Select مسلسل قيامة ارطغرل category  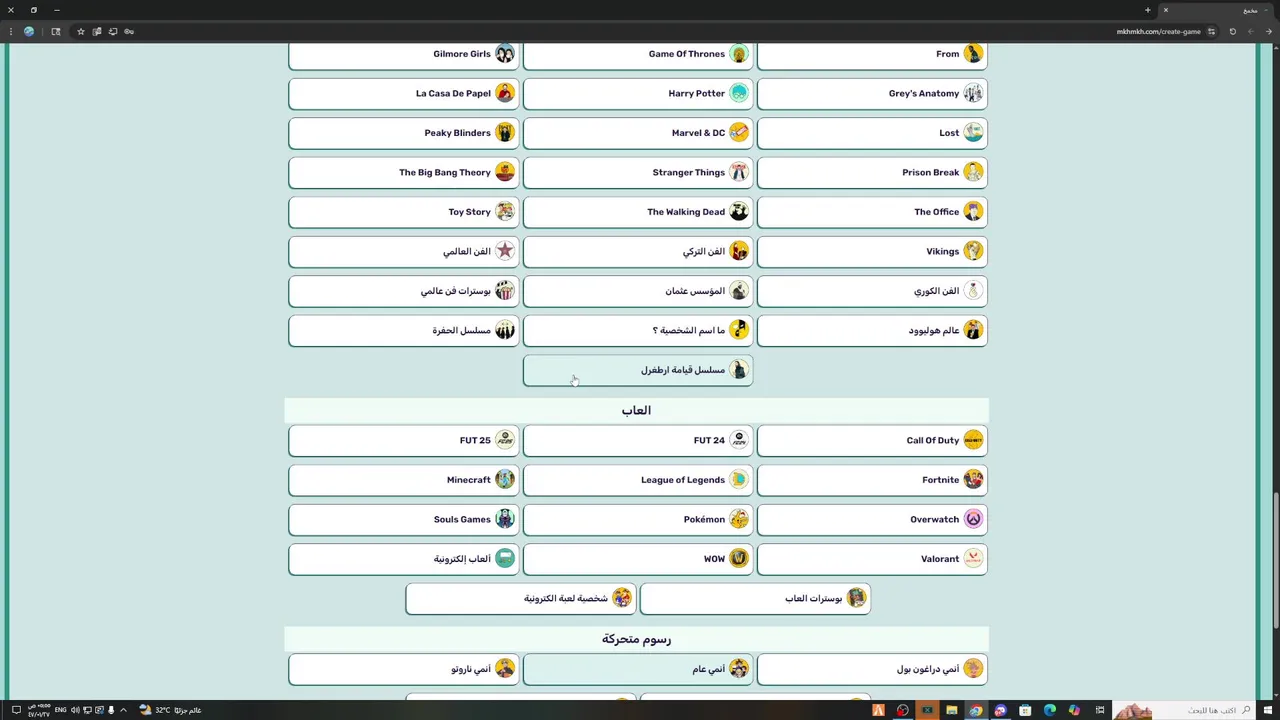[638, 370]
